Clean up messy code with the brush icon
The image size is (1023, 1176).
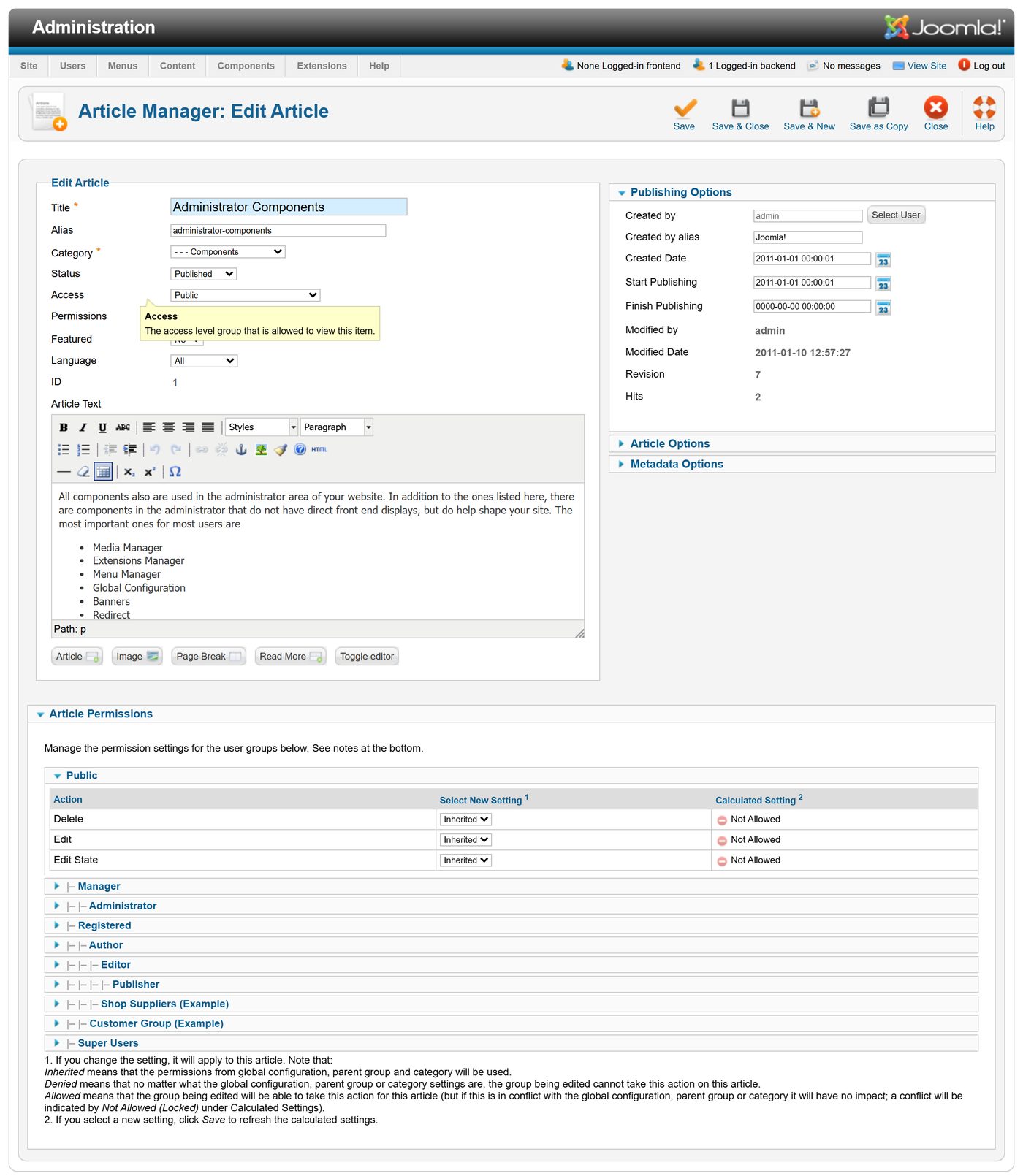(x=281, y=450)
